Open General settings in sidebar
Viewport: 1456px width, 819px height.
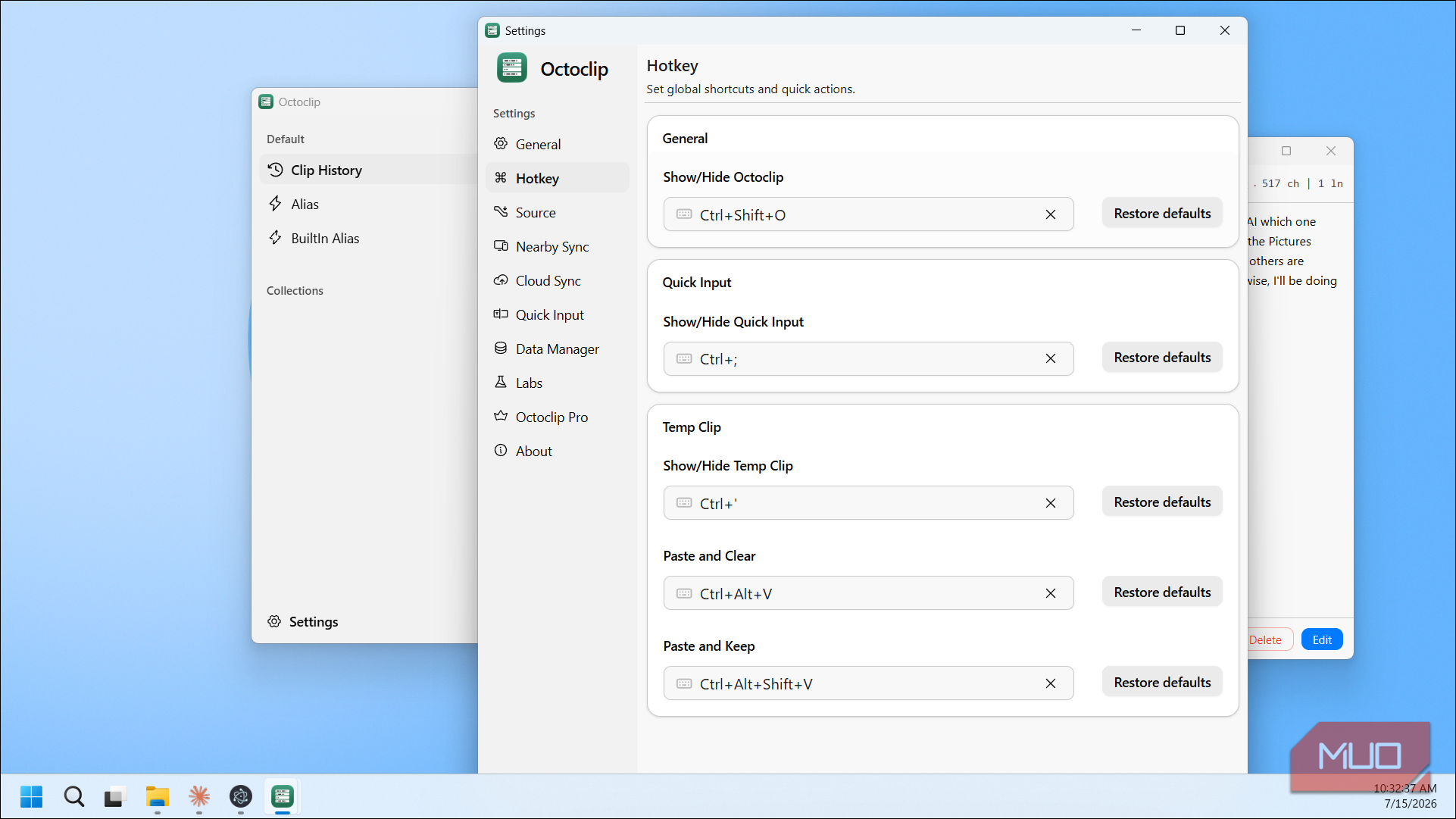click(x=557, y=144)
